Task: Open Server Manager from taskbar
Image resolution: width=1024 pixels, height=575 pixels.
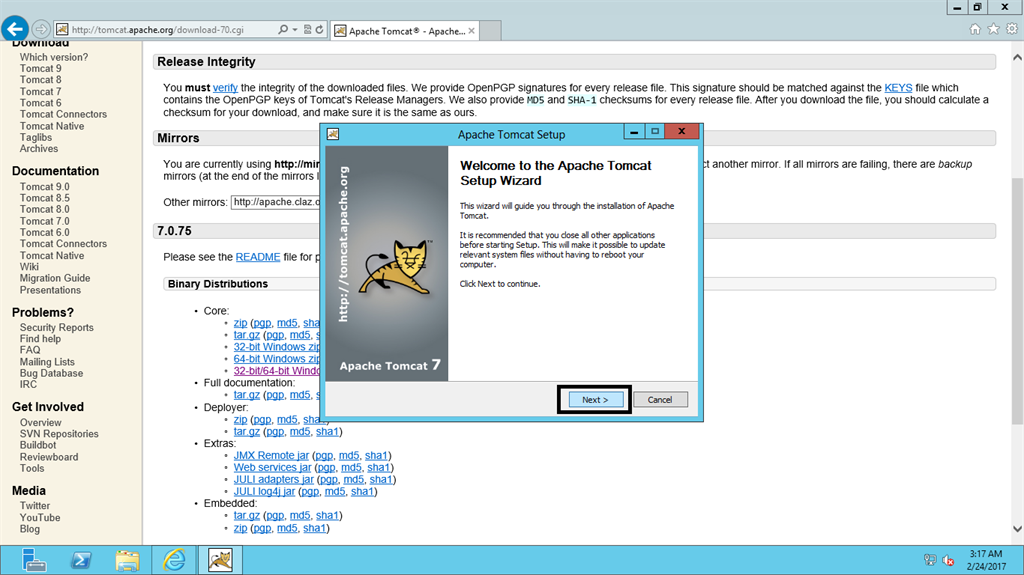Action: coord(33,560)
